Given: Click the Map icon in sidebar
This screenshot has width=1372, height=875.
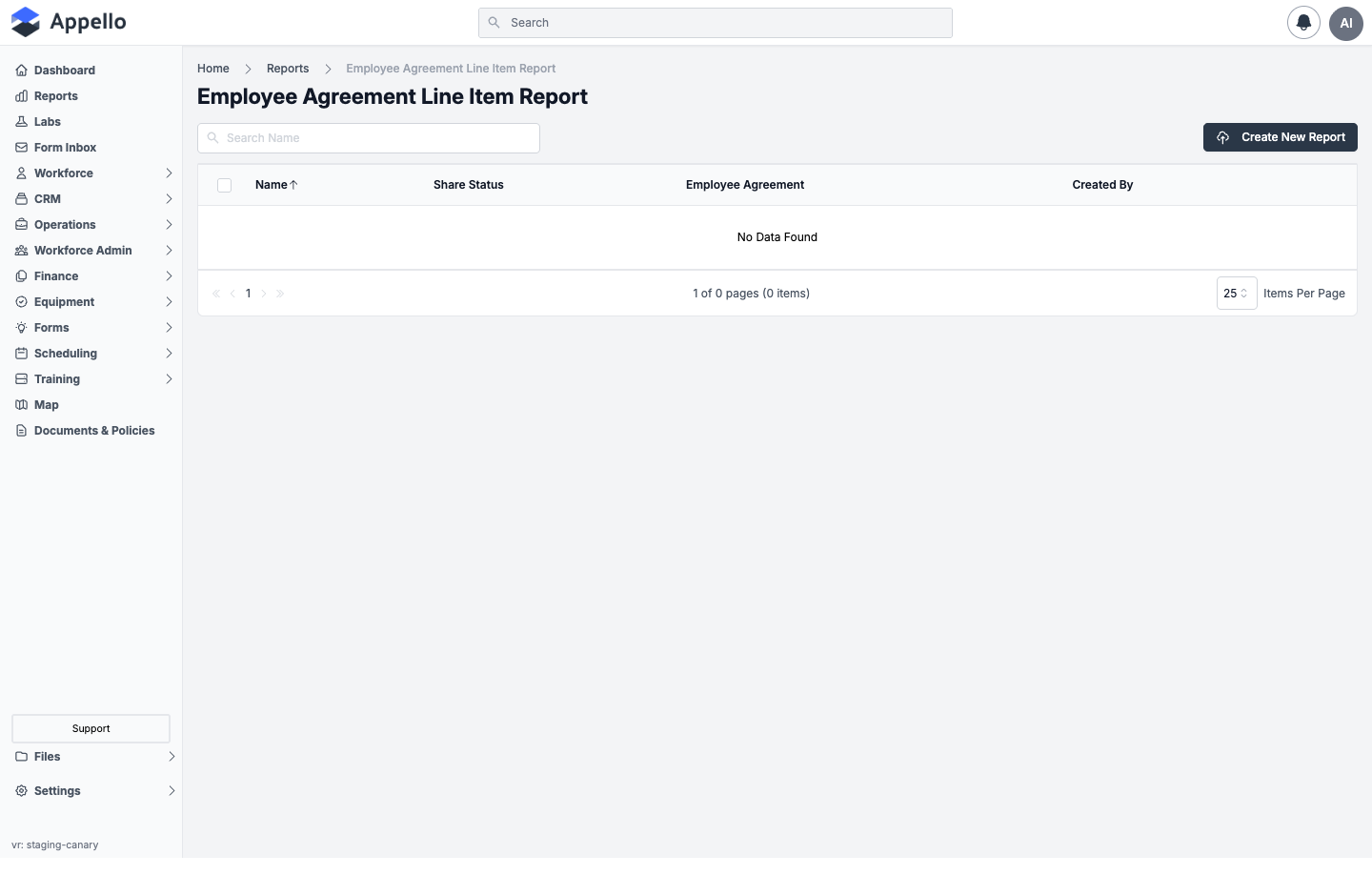Looking at the screenshot, I should coord(21,405).
